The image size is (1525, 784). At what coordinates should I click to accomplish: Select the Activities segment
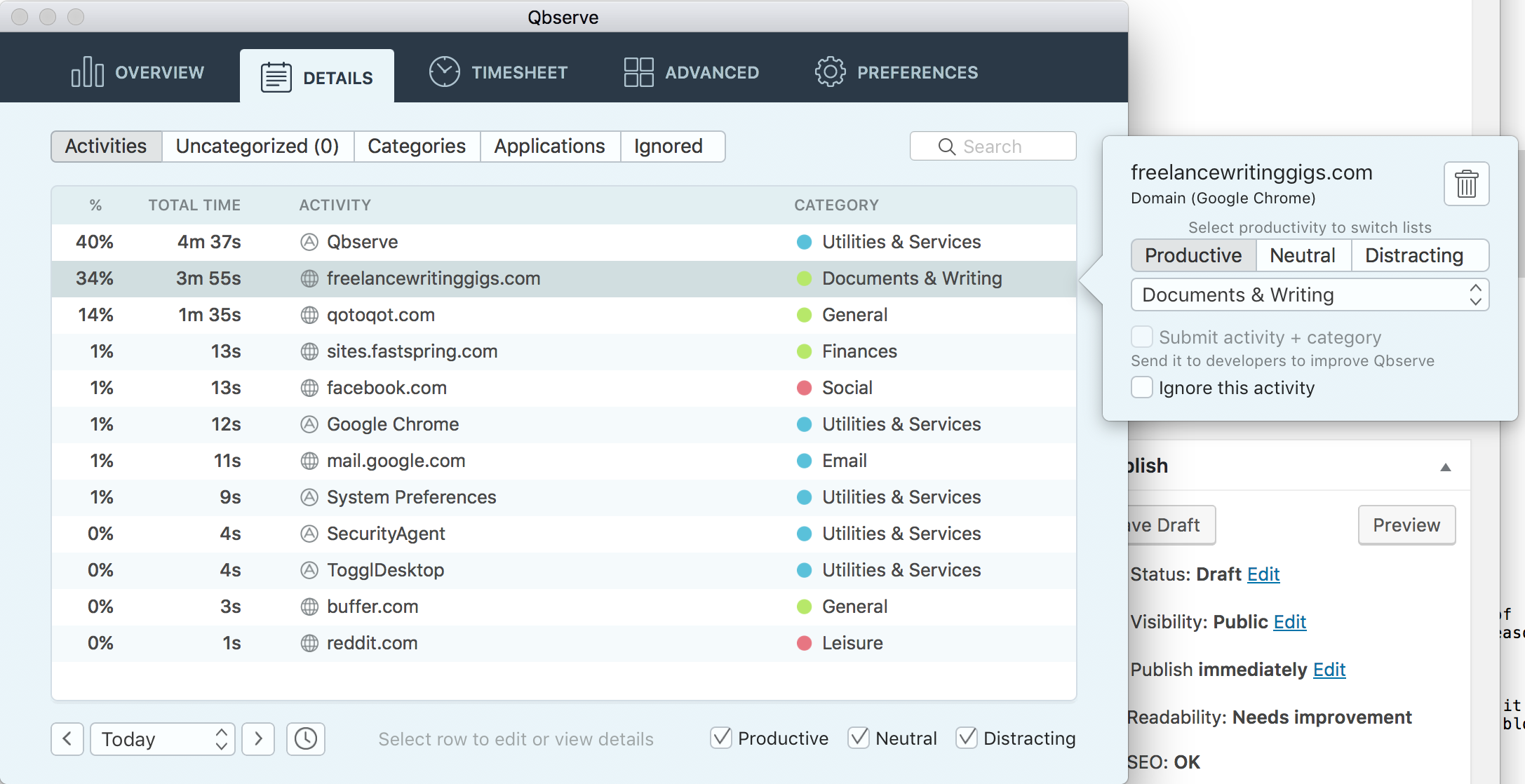(106, 146)
